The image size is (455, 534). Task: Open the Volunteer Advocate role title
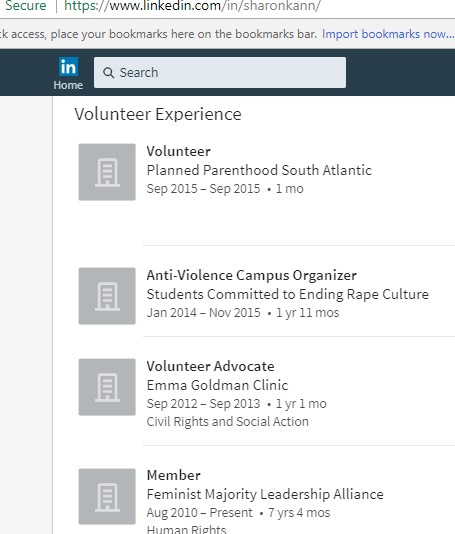click(210, 366)
